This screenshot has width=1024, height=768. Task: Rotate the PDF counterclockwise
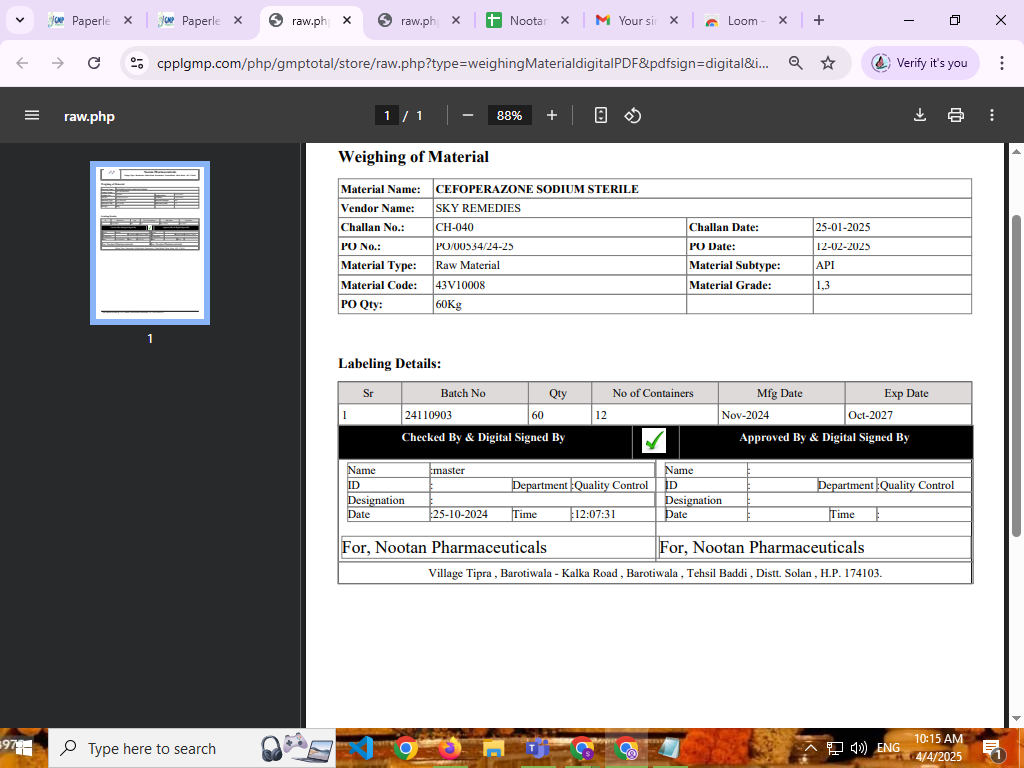pyautogui.click(x=632, y=115)
